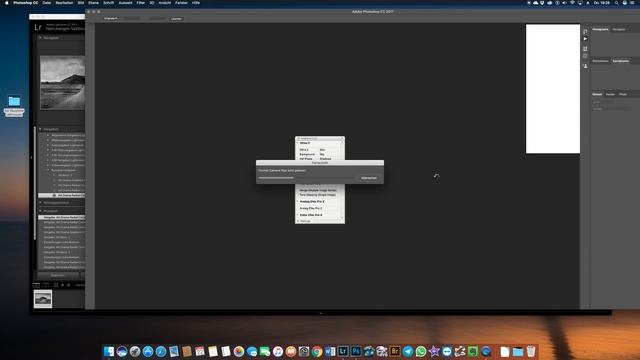Open Launchpad in the Dock
The width and height of the screenshot is (640, 360).
point(135,351)
